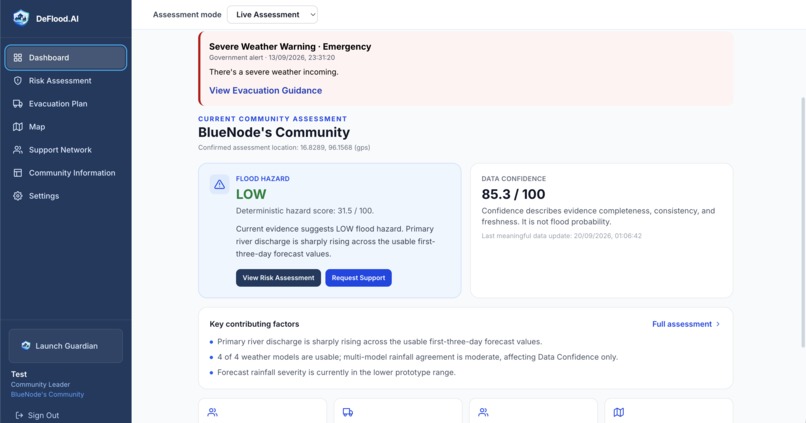Navigate to Community Information
This screenshot has width=806, height=423.
(66, 173)
